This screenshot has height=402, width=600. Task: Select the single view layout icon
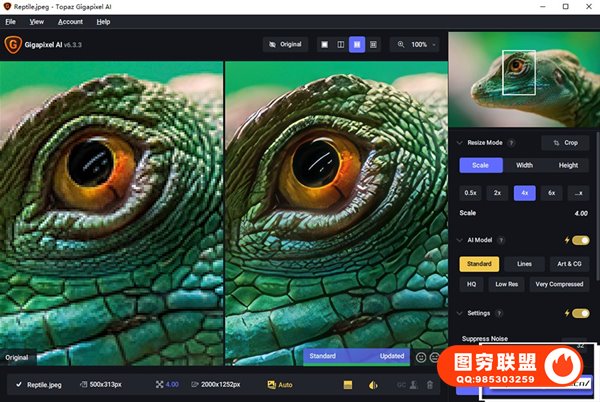324,45
